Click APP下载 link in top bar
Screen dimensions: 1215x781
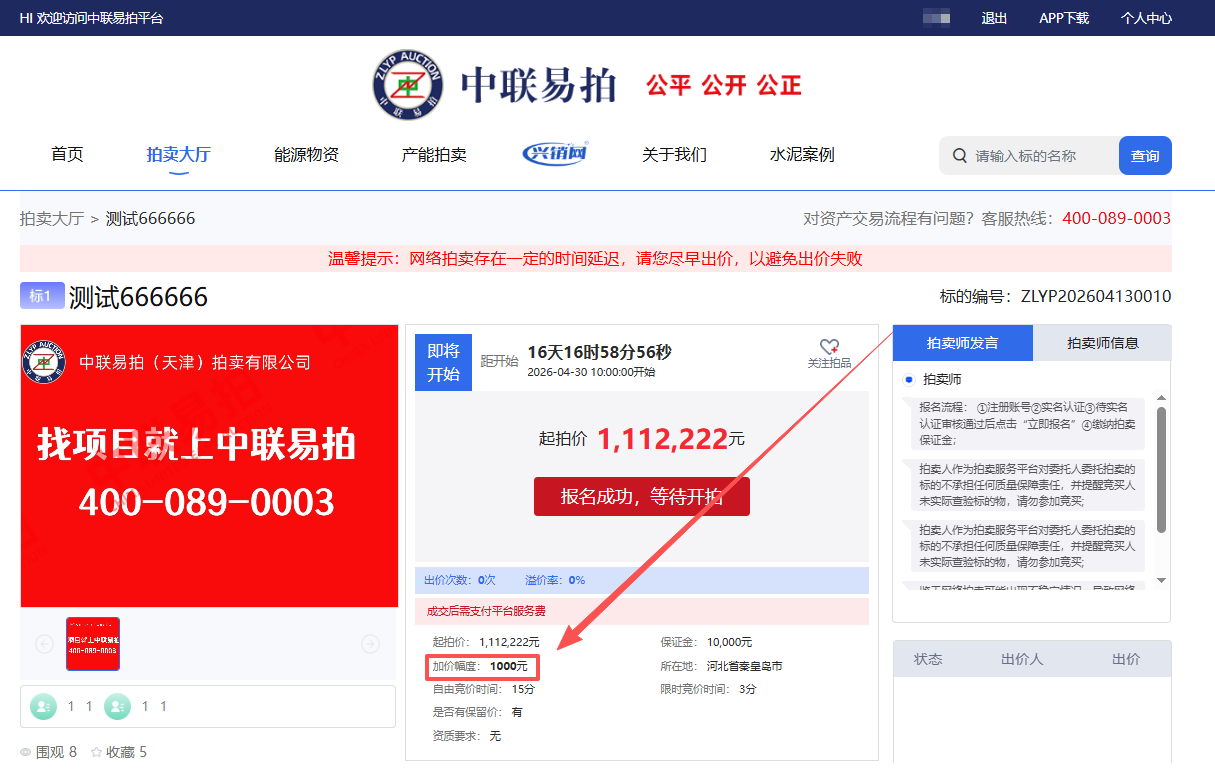[1064, 18]
